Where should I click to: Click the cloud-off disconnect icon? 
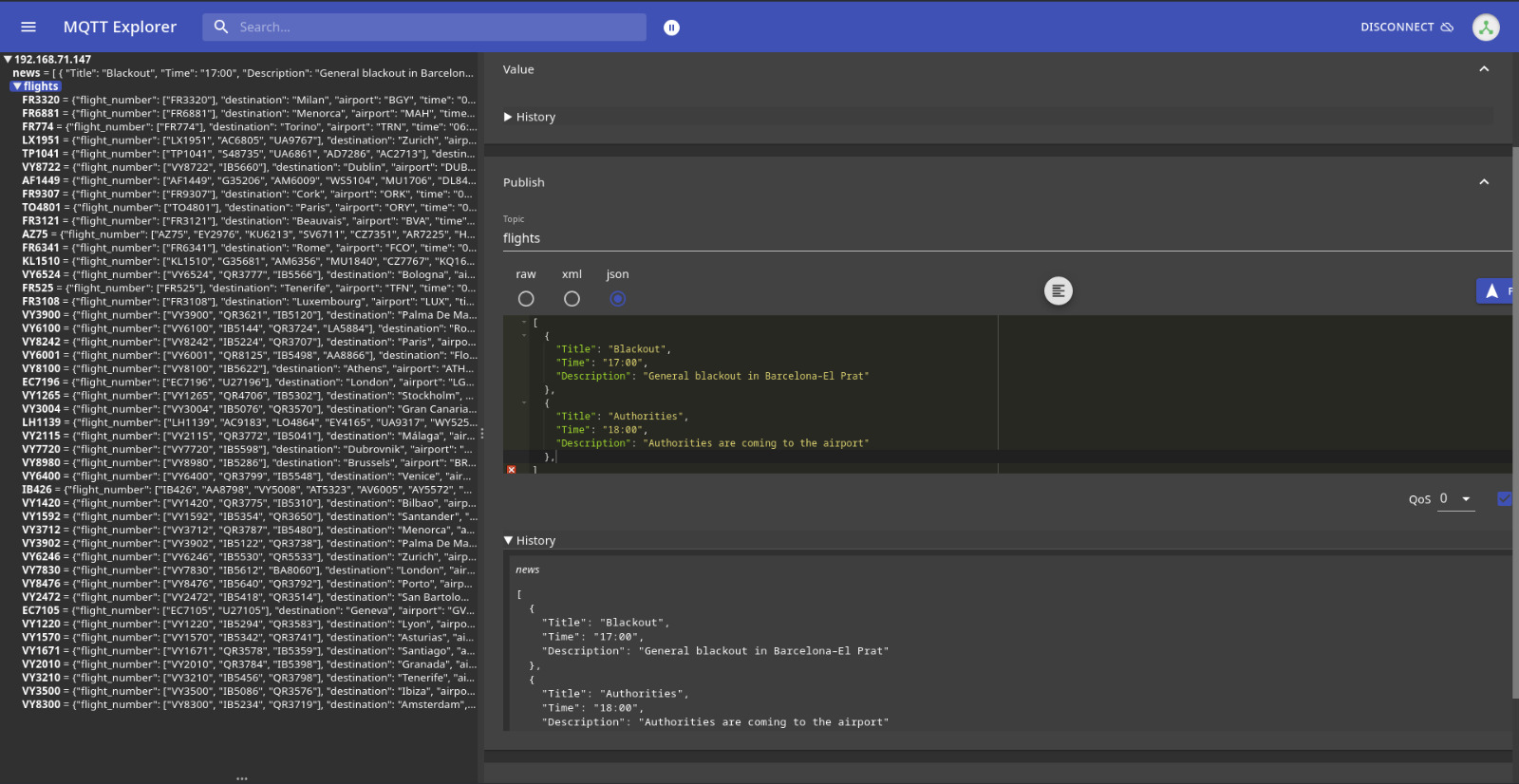click(1447, 27)
